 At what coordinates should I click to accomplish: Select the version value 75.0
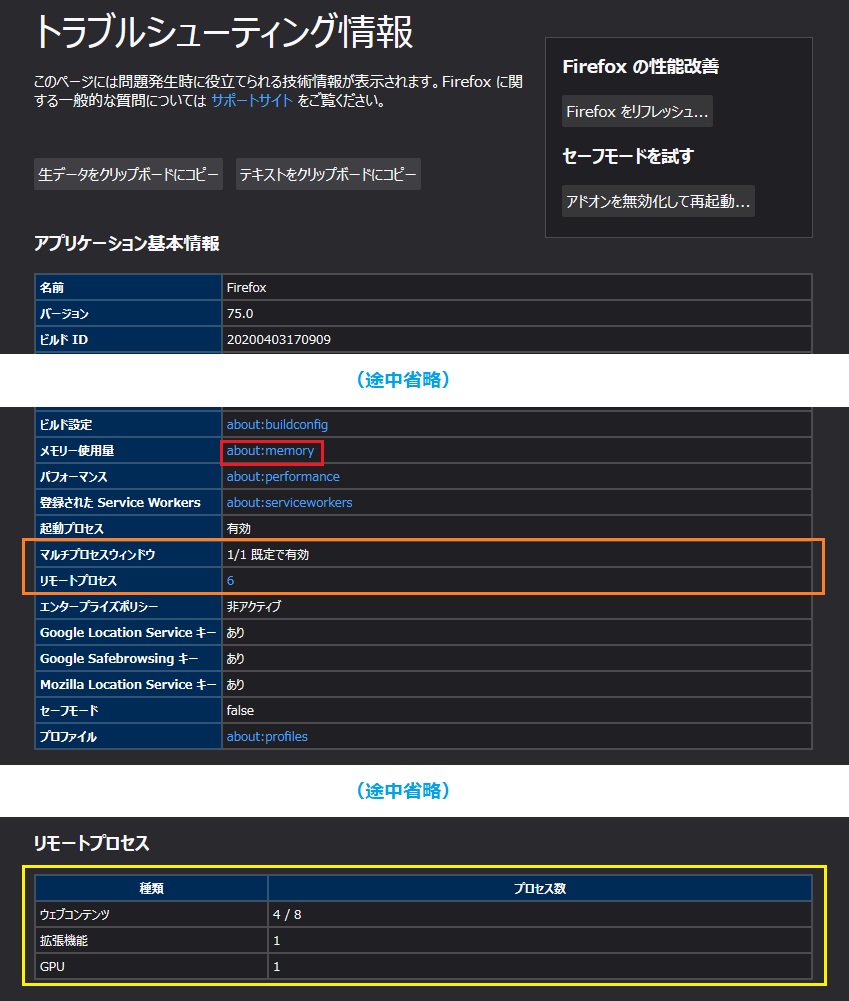tap(240, 313)
